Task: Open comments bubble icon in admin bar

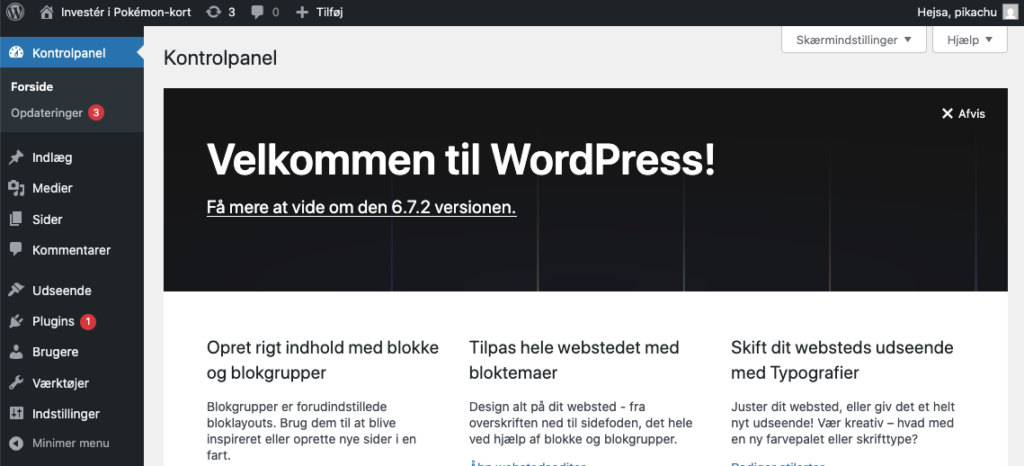Action: 258,12
